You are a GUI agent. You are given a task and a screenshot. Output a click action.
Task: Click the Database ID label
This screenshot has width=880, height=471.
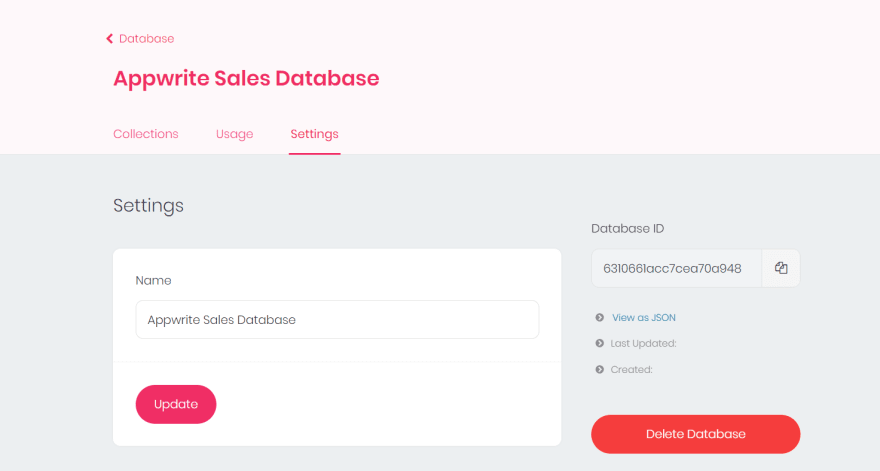(627, 228)
